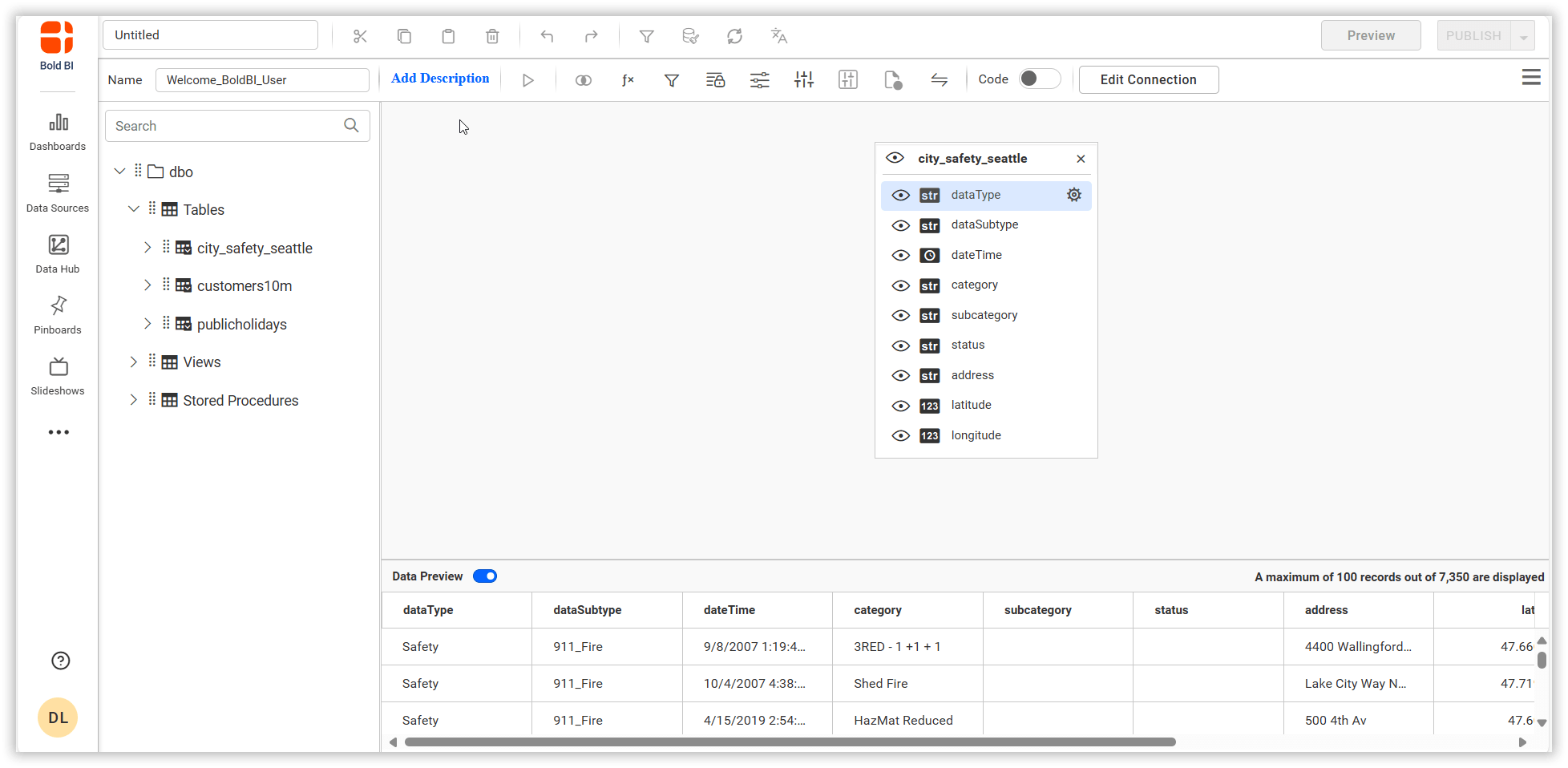
Task: Click the Paste clipboard icon
Action: coord(448,36)
